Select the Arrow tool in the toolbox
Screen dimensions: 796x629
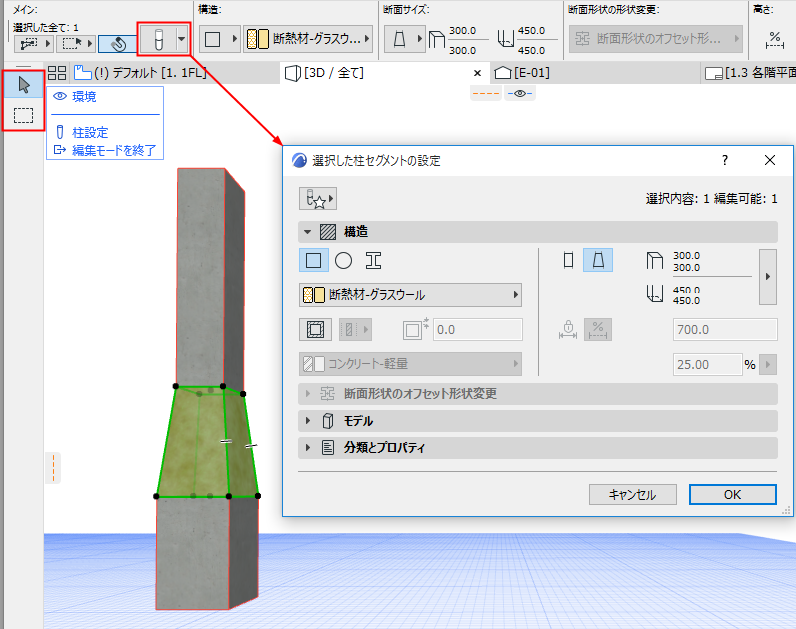pyautogui.click(x=23, y=85)
